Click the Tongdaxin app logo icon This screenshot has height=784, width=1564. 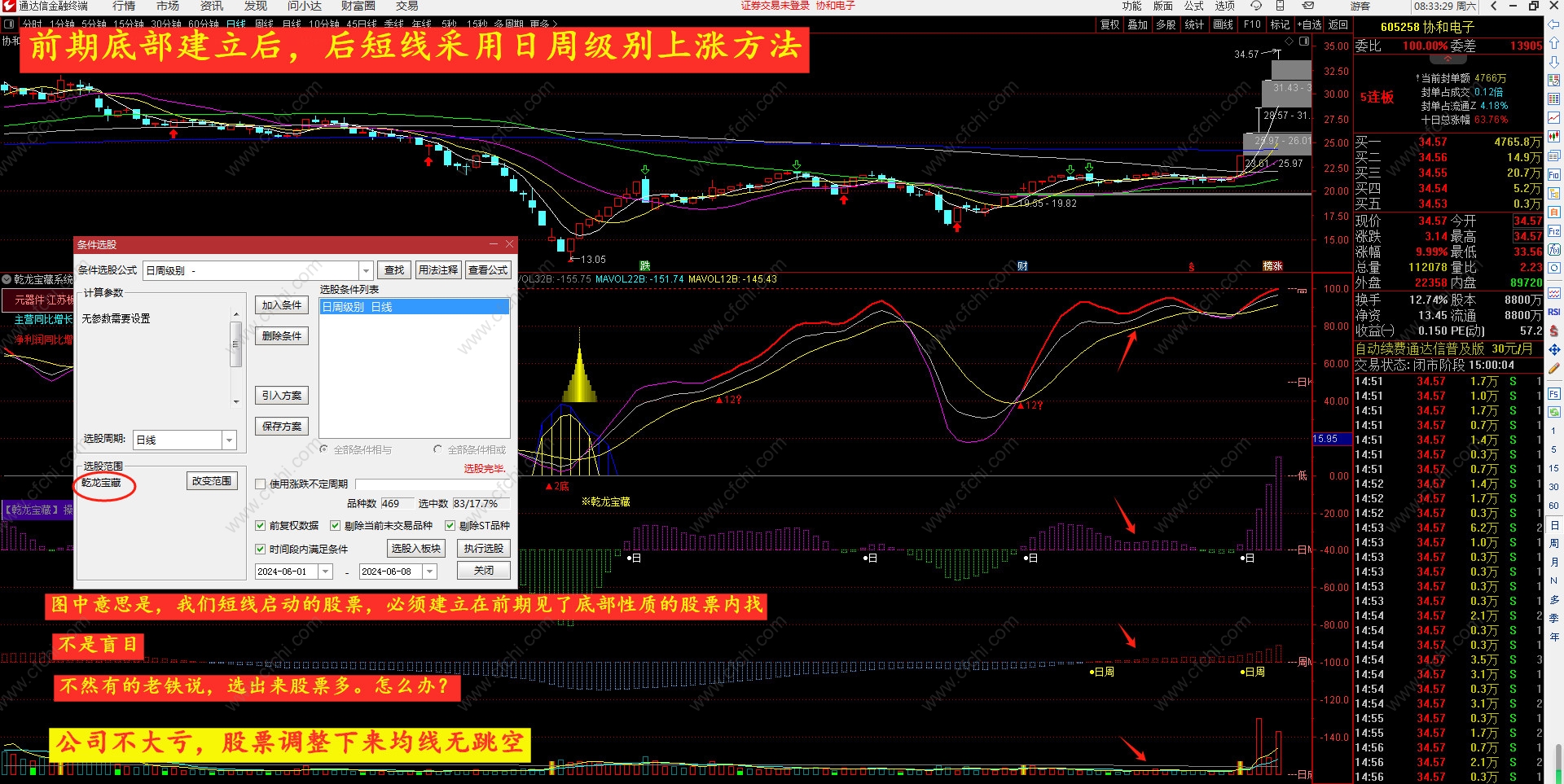coord(8,6)
